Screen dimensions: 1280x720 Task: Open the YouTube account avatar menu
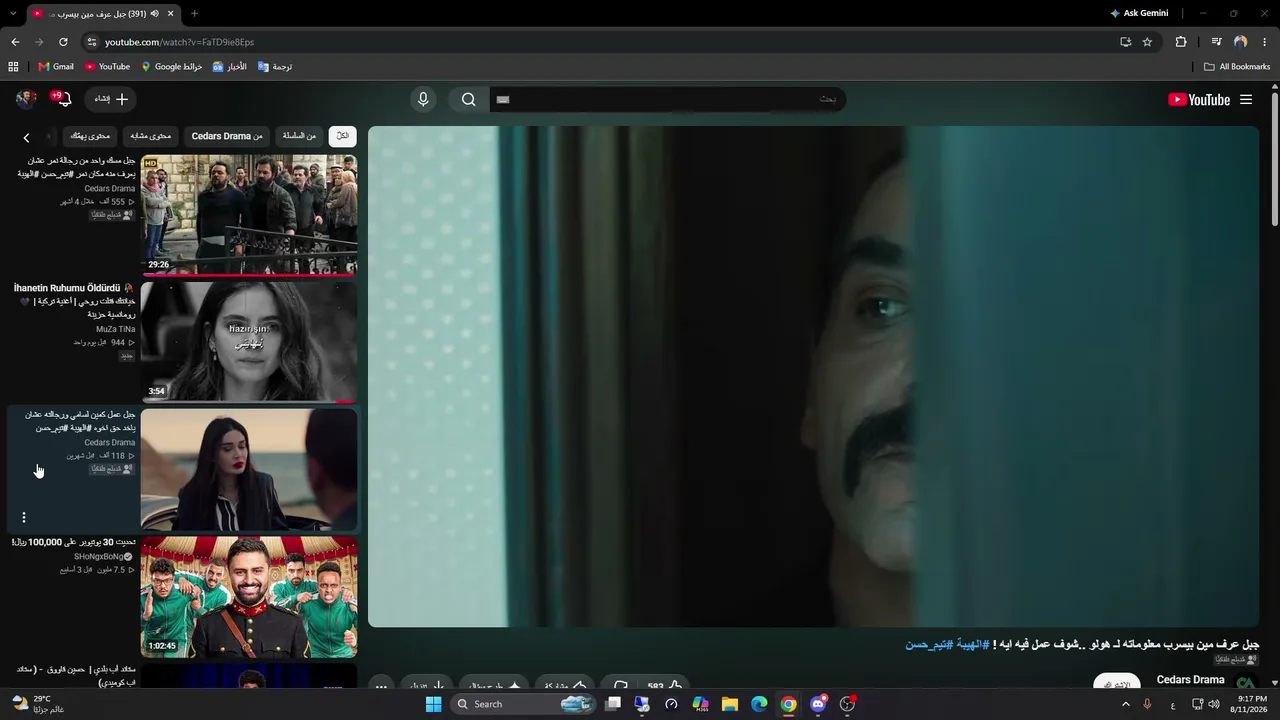coord(27,99)
